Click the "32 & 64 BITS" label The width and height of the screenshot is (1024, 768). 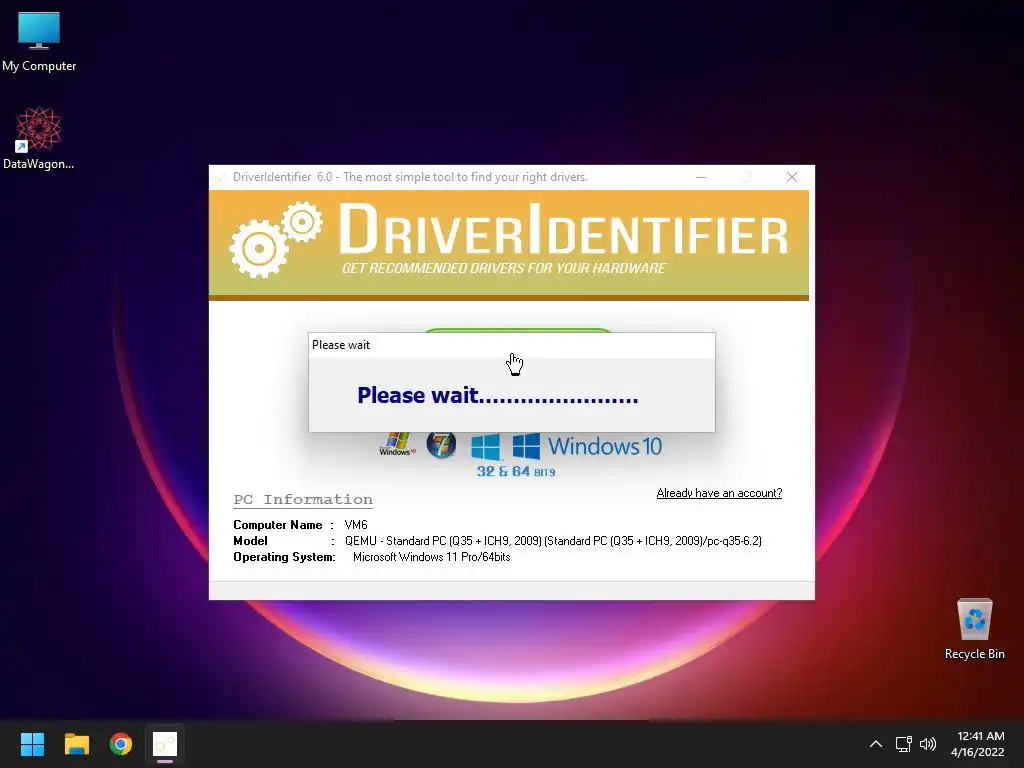[516, 472]
